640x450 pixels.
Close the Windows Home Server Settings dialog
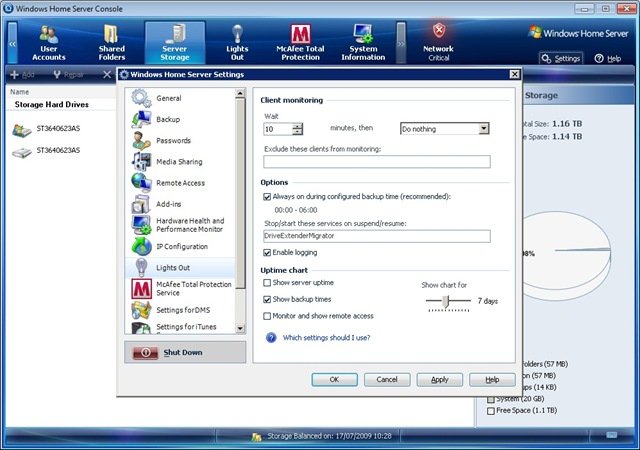[514, 74]
